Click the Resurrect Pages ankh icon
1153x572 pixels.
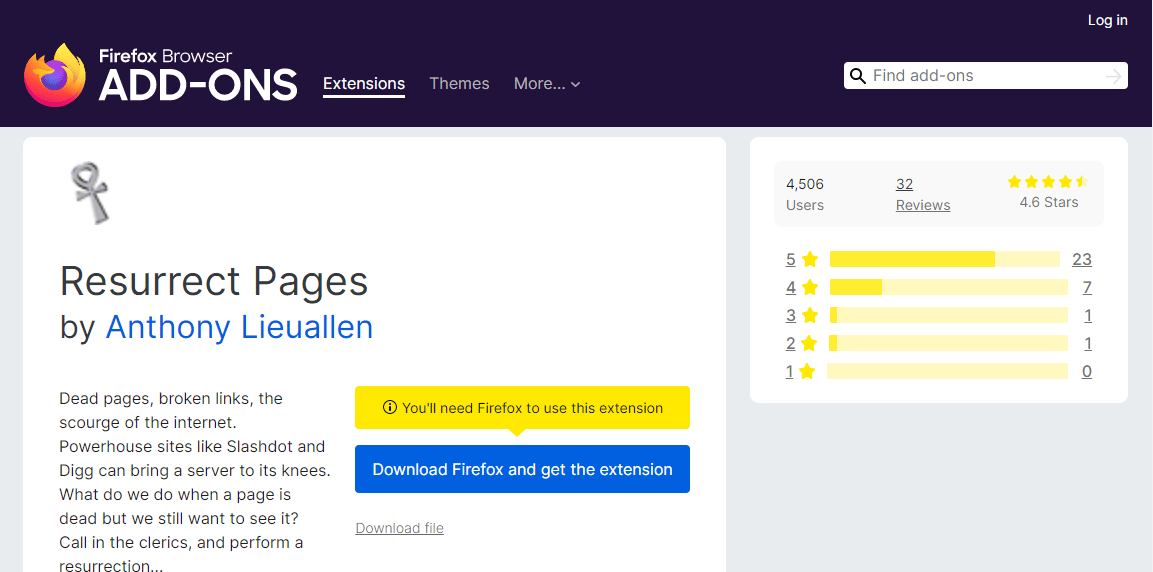[89, 193]
